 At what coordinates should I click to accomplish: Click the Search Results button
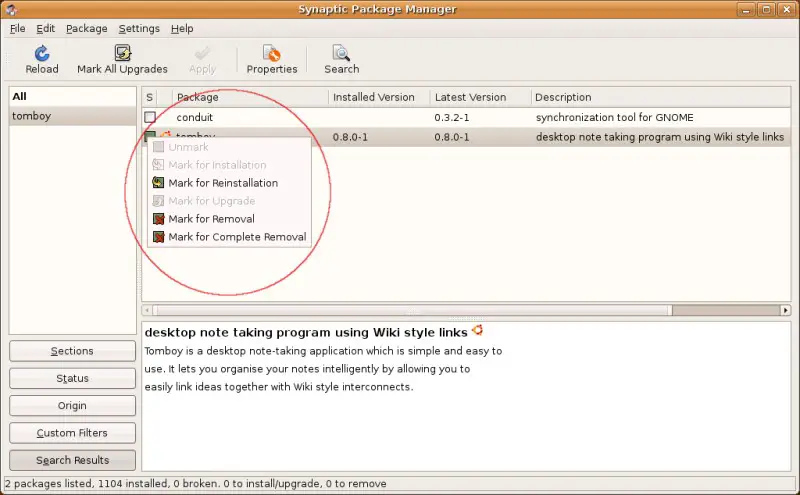point(72,460)
